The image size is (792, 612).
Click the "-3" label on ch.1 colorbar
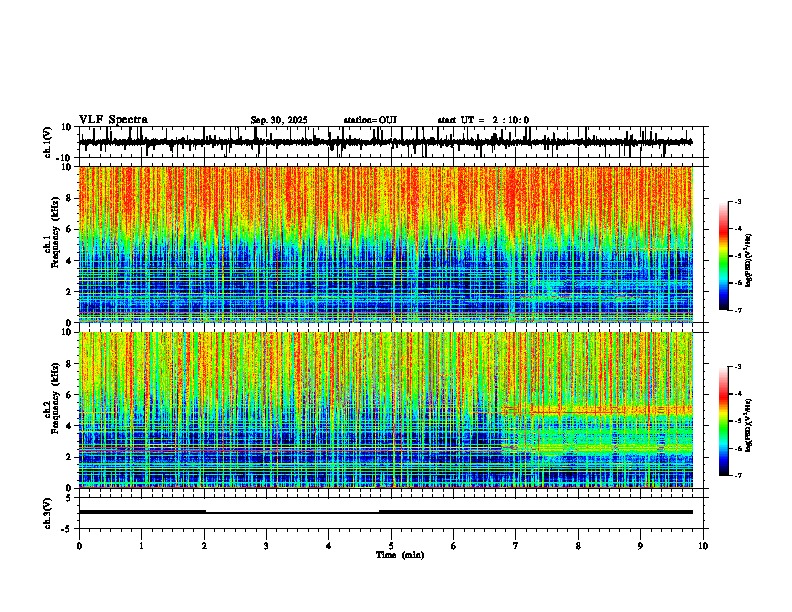coord(737,201)
